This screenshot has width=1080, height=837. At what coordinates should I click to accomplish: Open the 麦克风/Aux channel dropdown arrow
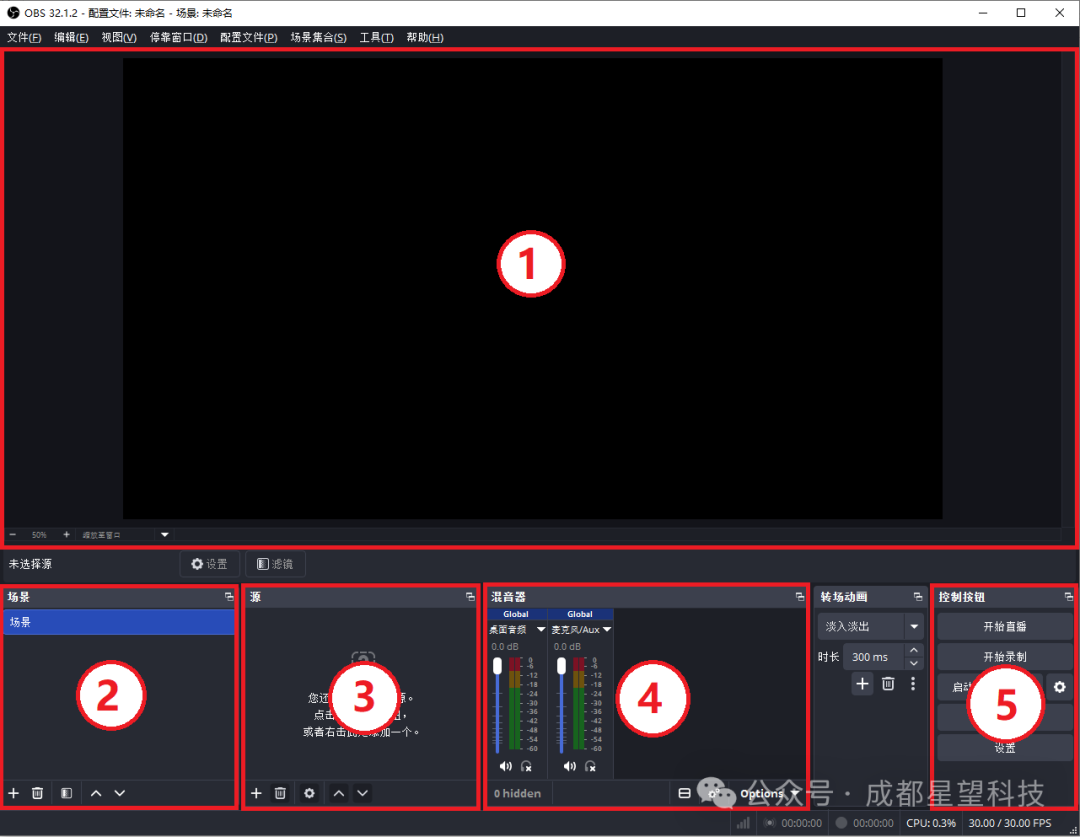pyautogui.click(x=607, y=629)
